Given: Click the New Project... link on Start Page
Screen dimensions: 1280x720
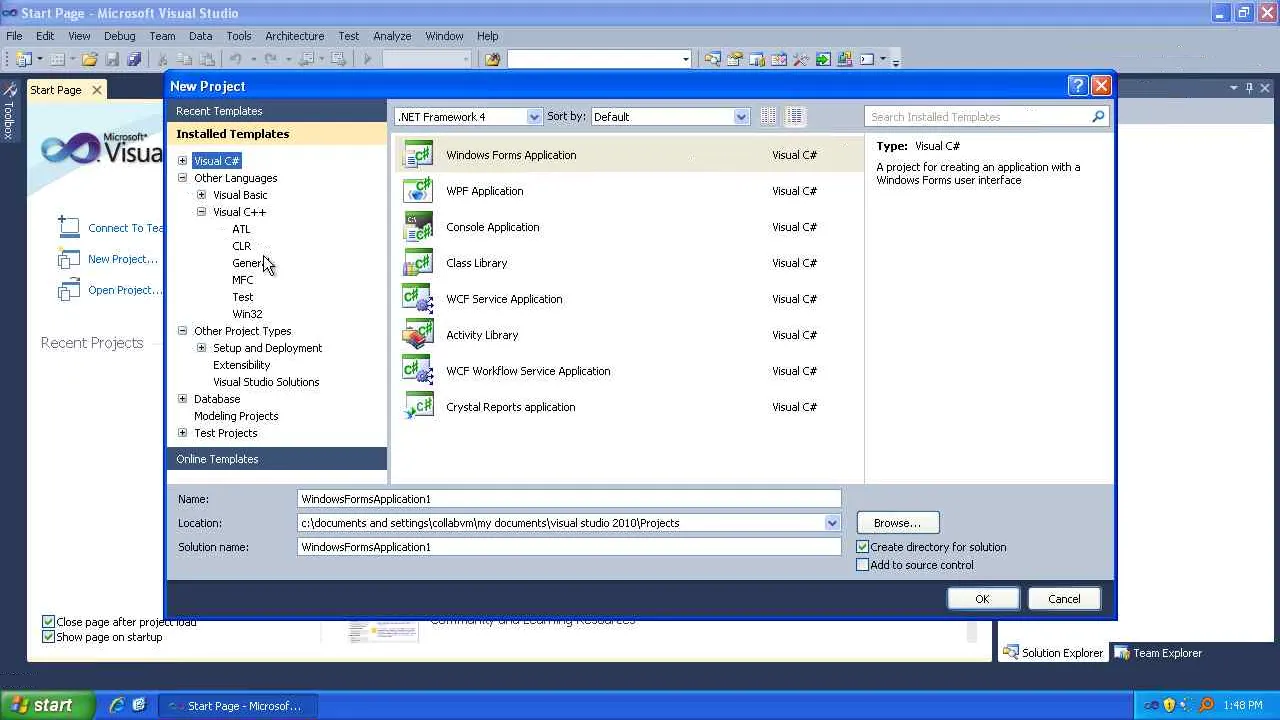Looking at the screenshot, I should click(123, 259).
